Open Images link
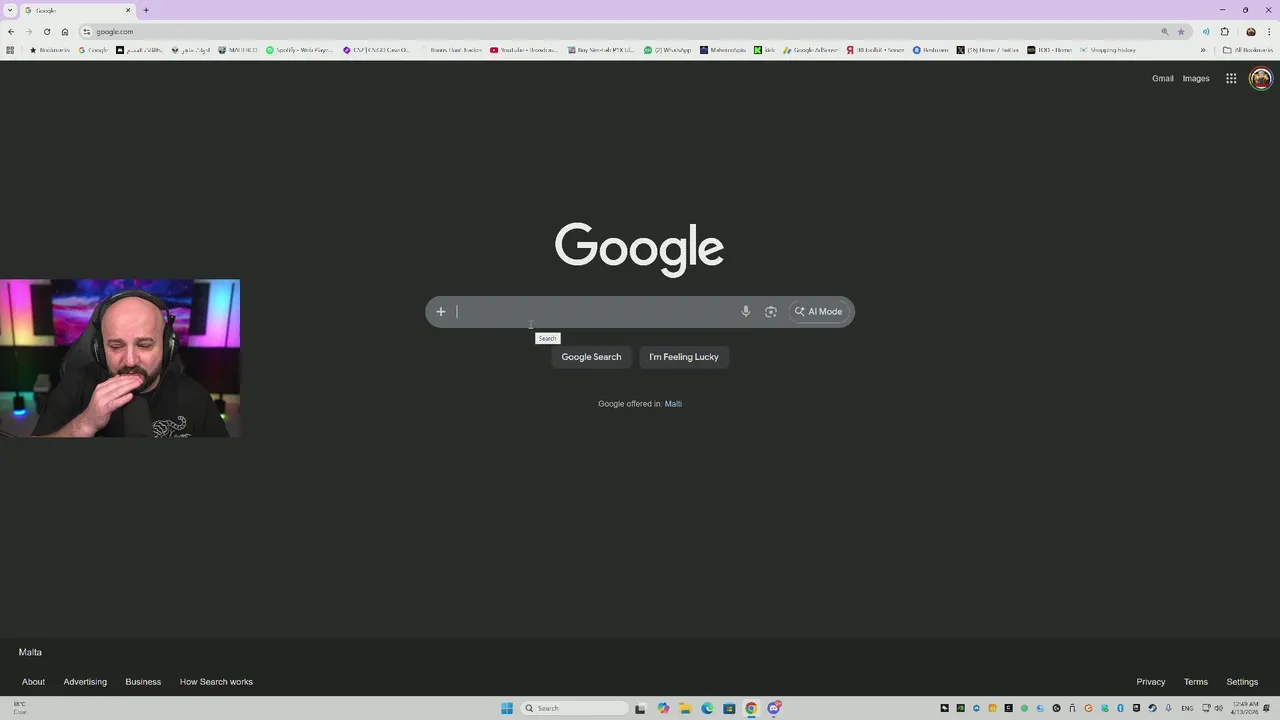Viewport: 1280px width, 720px height. point(1196,78)
